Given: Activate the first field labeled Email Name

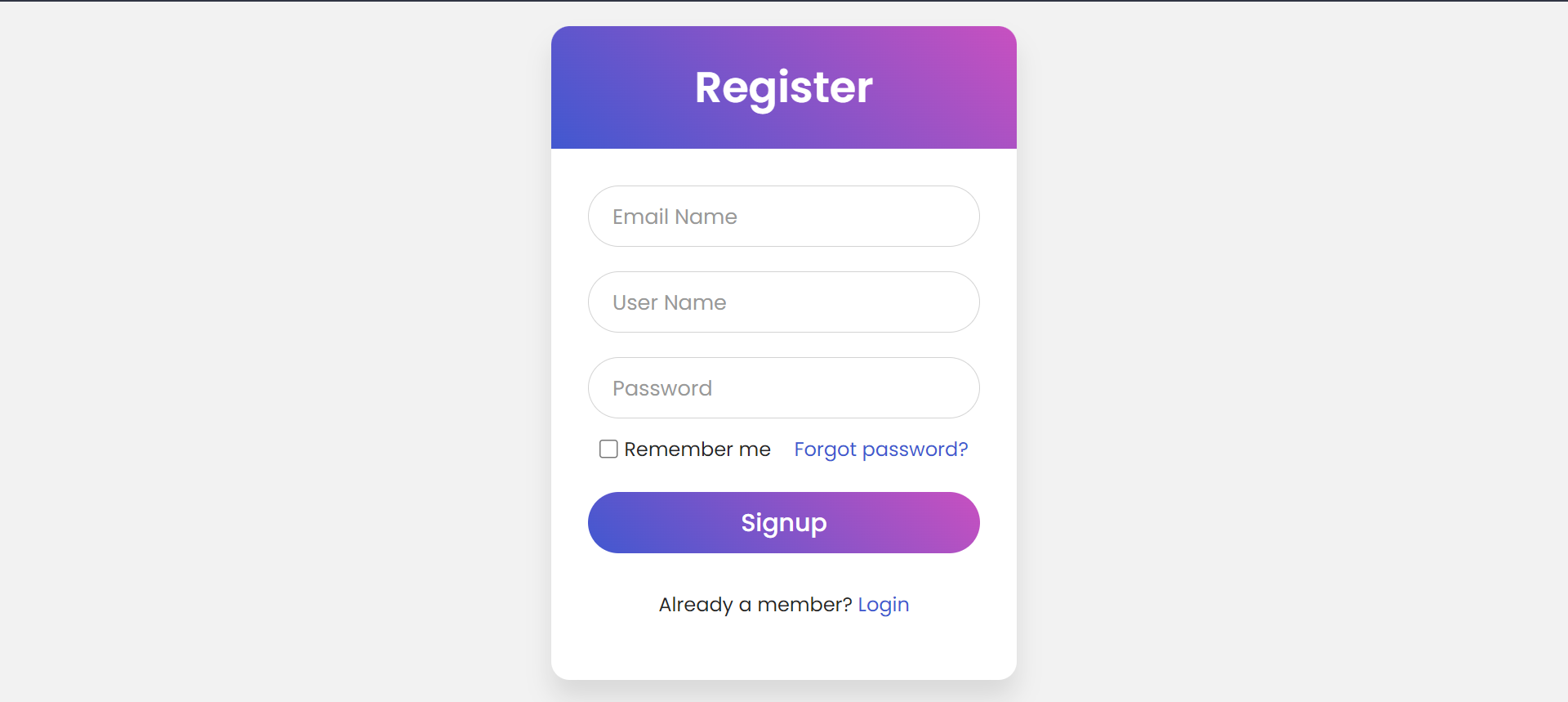Looking at the screenshot, I should [x=783, y=217].
